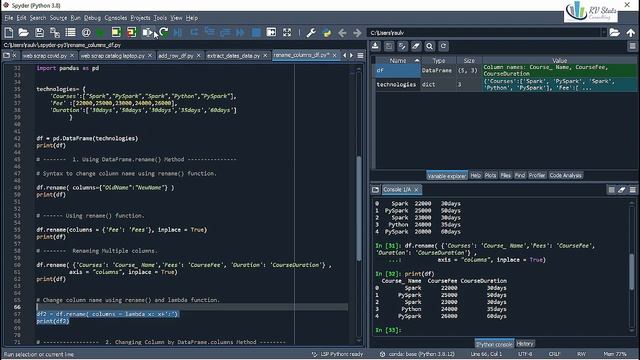Run selection or current line

[147, 33]
